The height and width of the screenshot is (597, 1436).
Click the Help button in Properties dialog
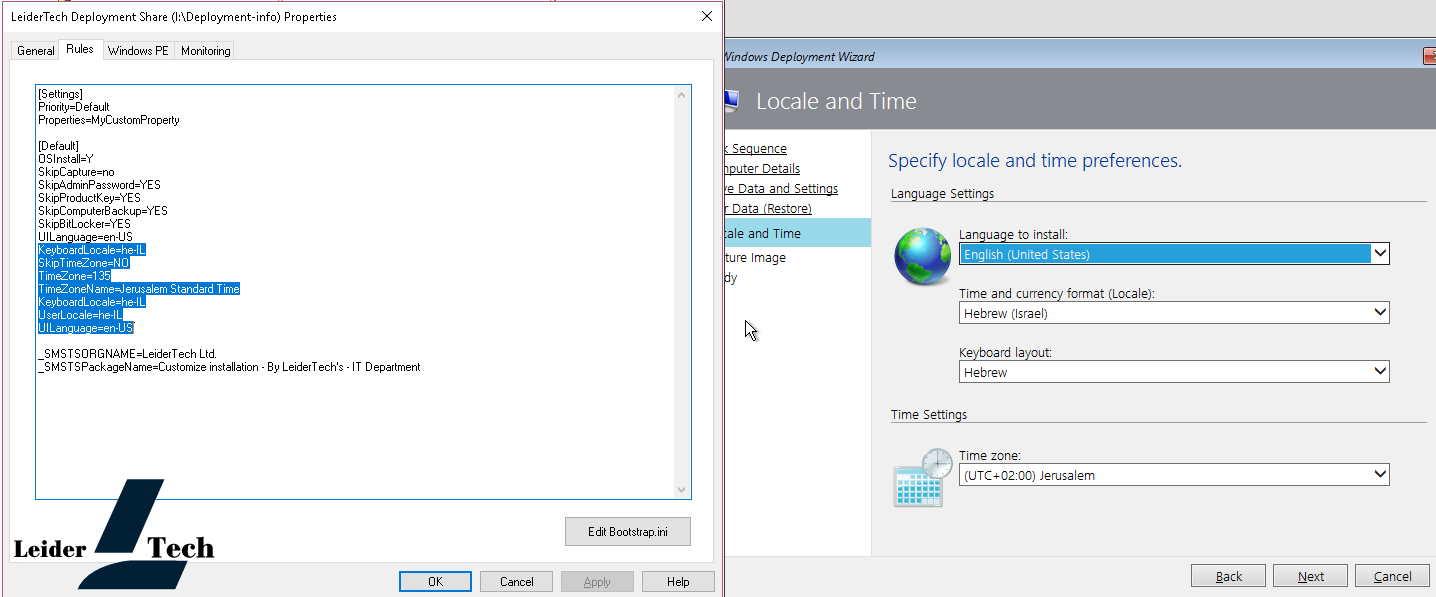point(678,582)
